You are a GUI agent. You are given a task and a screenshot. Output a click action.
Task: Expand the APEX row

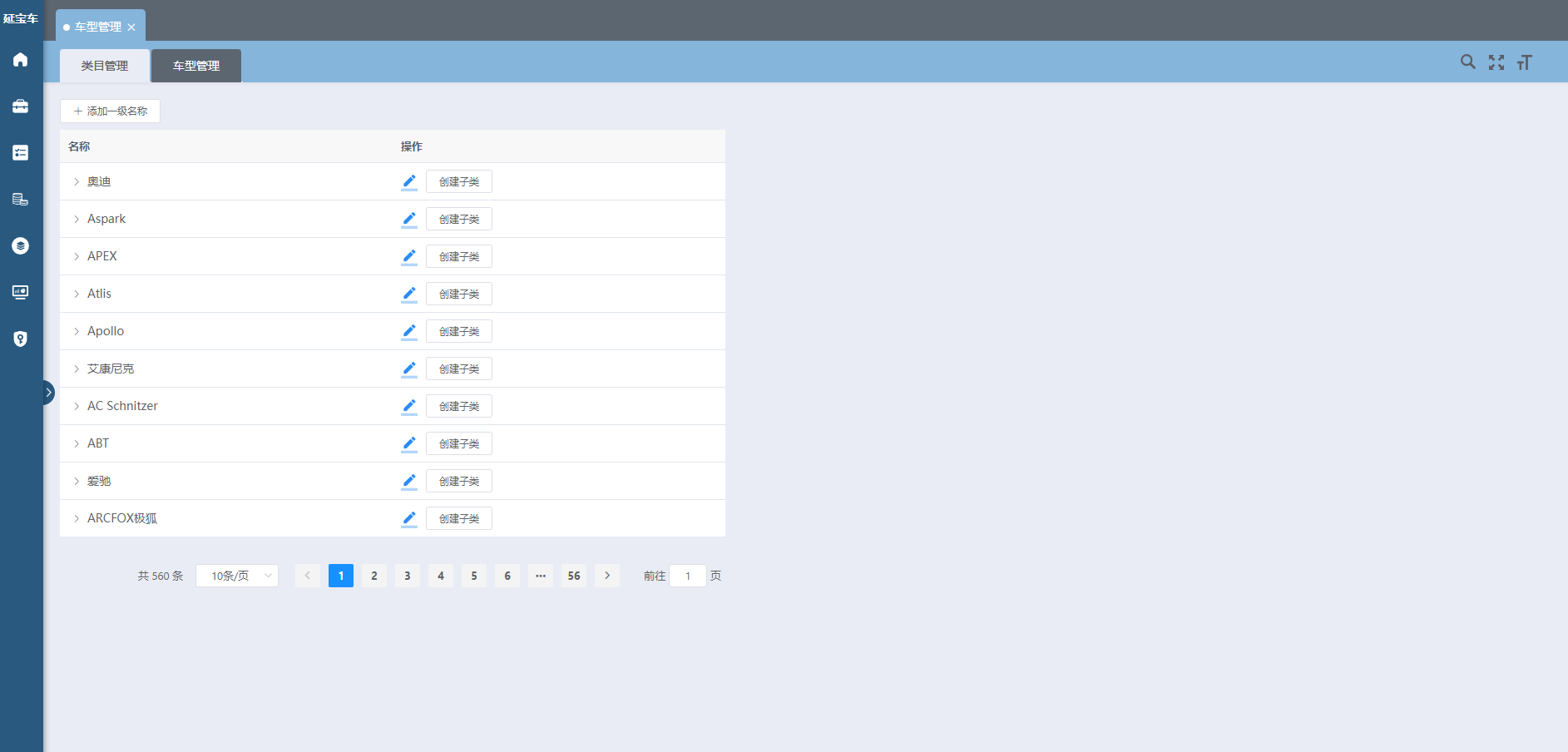click(77, 256)
